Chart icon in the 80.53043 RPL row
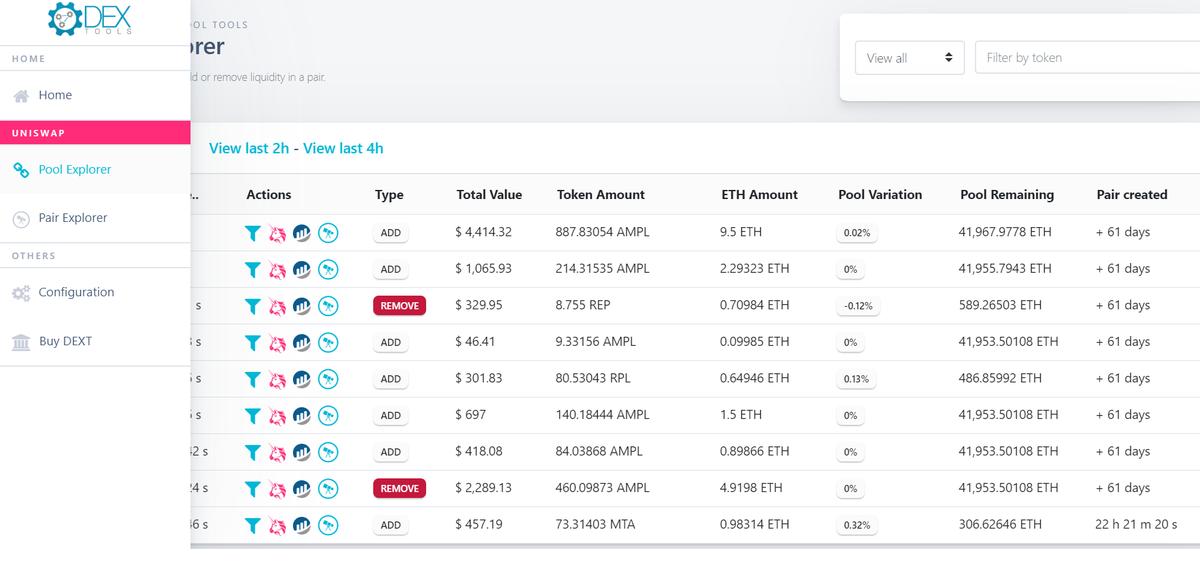Screen dimensions: 1200x573 pos(302,379)
